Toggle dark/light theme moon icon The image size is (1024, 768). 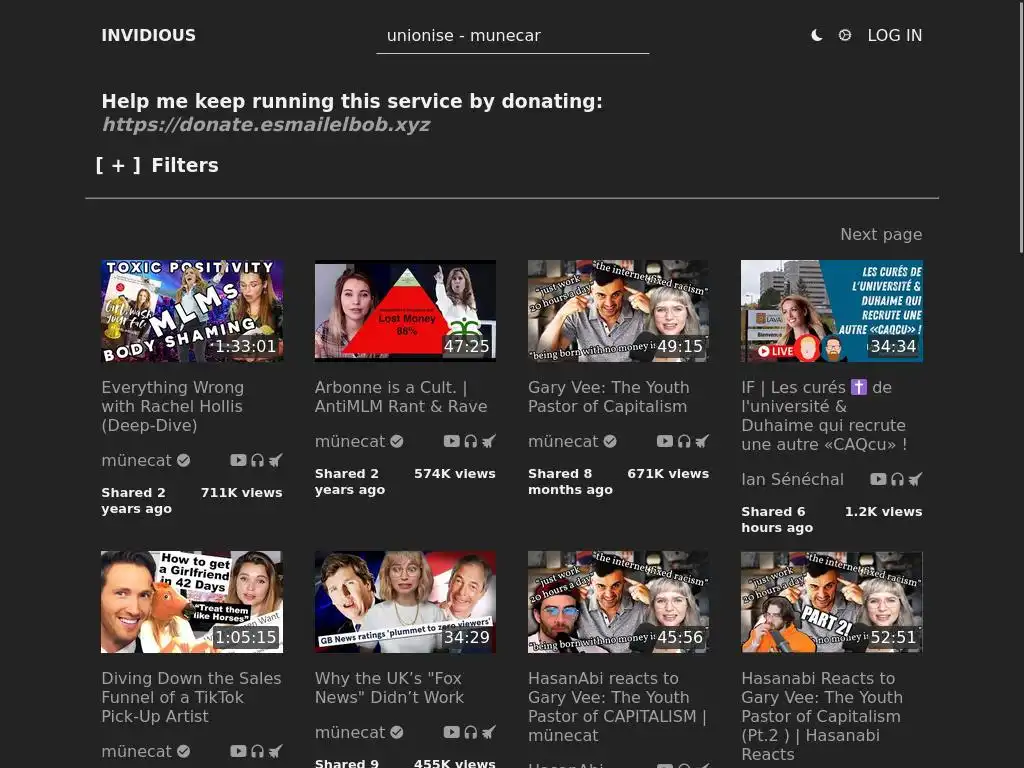point(816,35)
